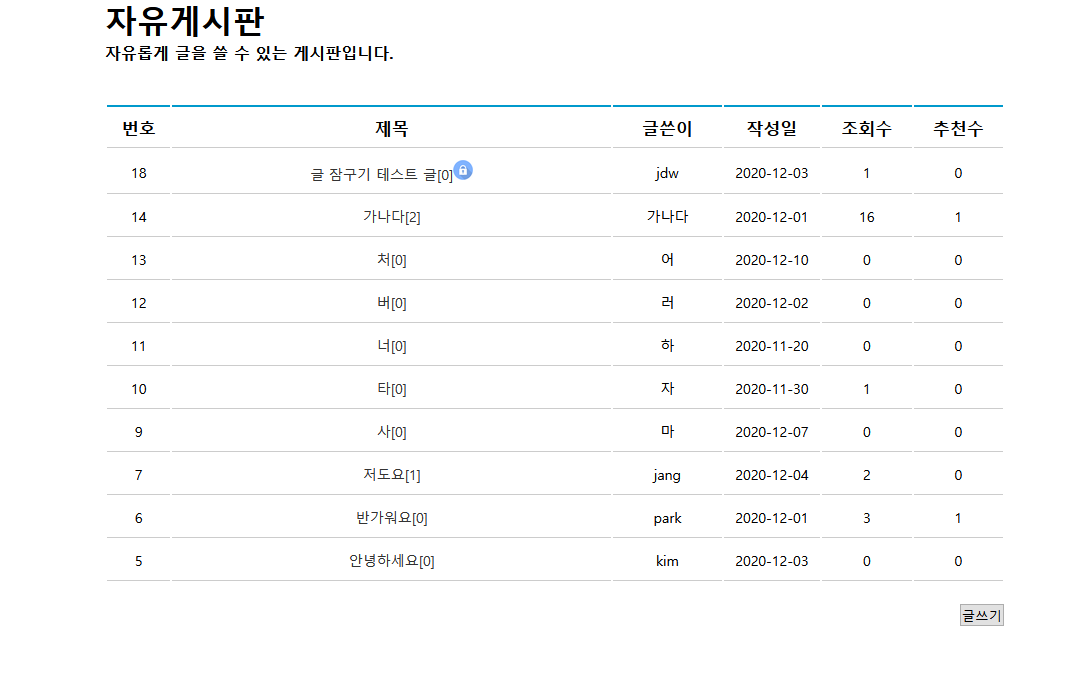Click date 2020-12-02

coord(772,303)
